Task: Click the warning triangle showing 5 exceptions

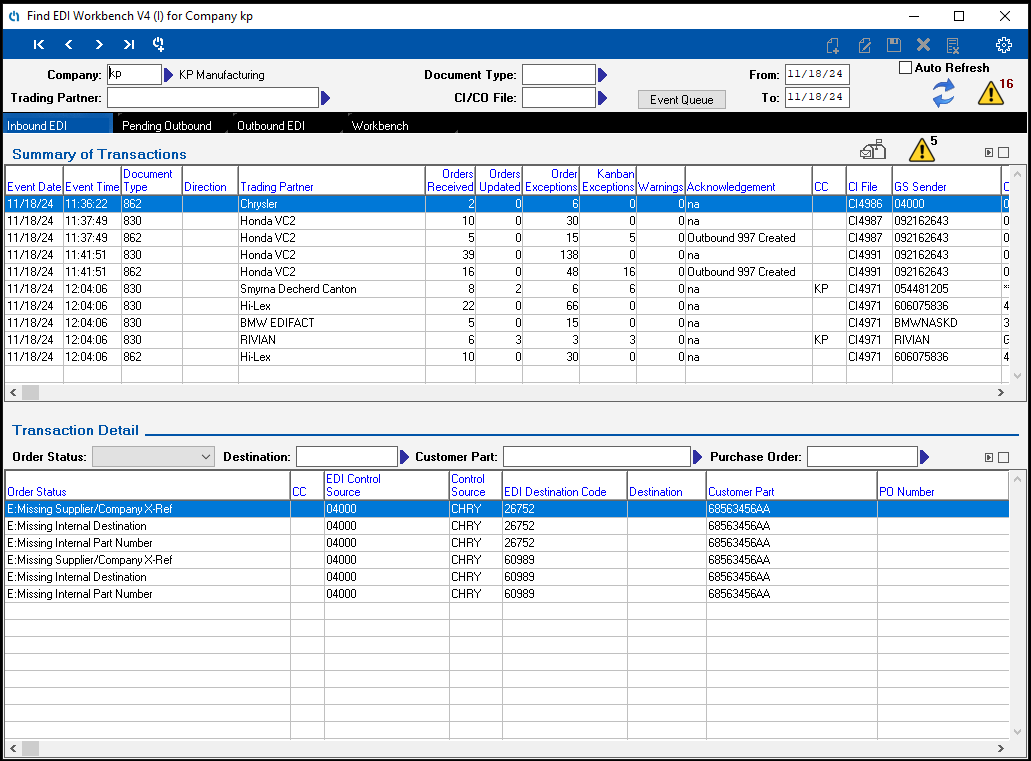Action: [922, 150]
